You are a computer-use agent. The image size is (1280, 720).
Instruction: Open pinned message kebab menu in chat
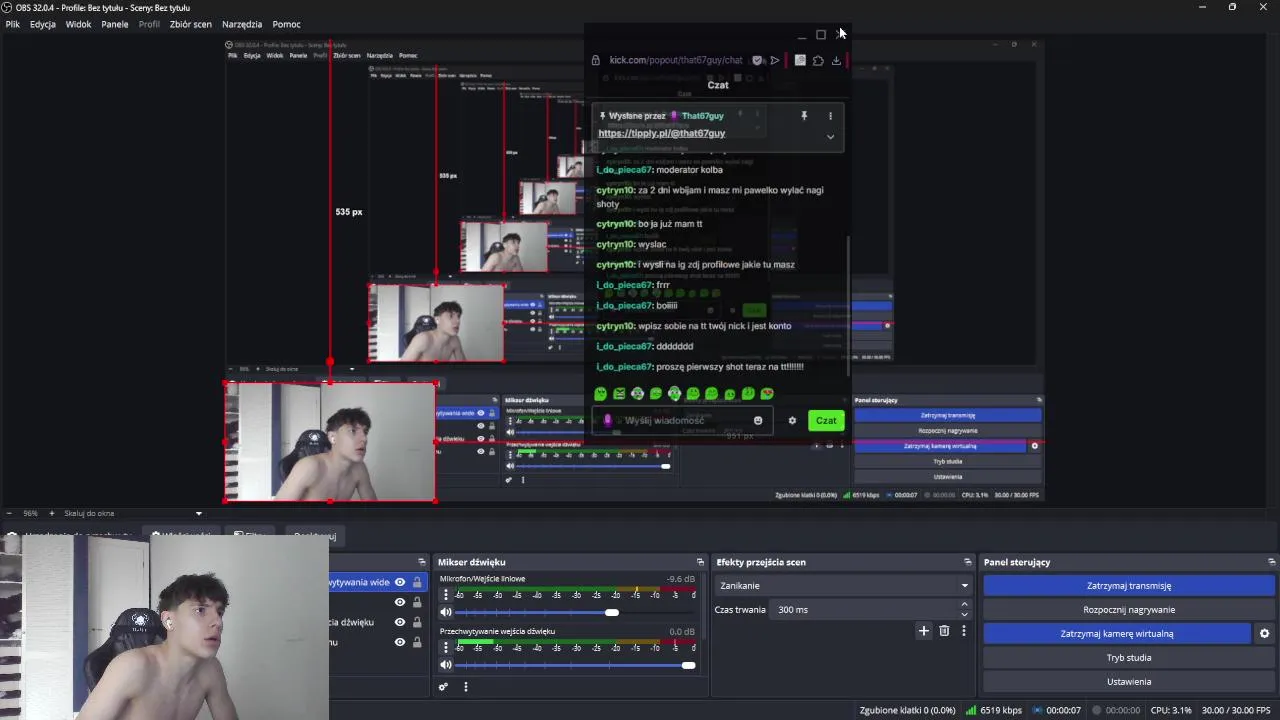click(x=830, y=116)
